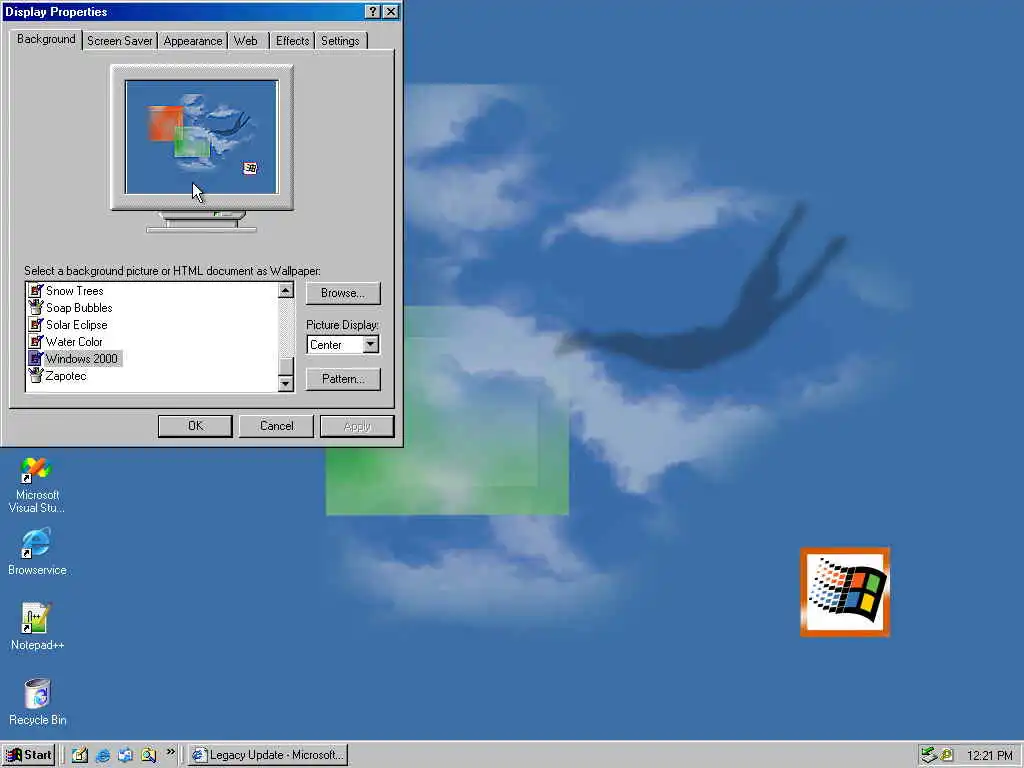Select Solar Eclipse wallpaper name

[76, 325]
